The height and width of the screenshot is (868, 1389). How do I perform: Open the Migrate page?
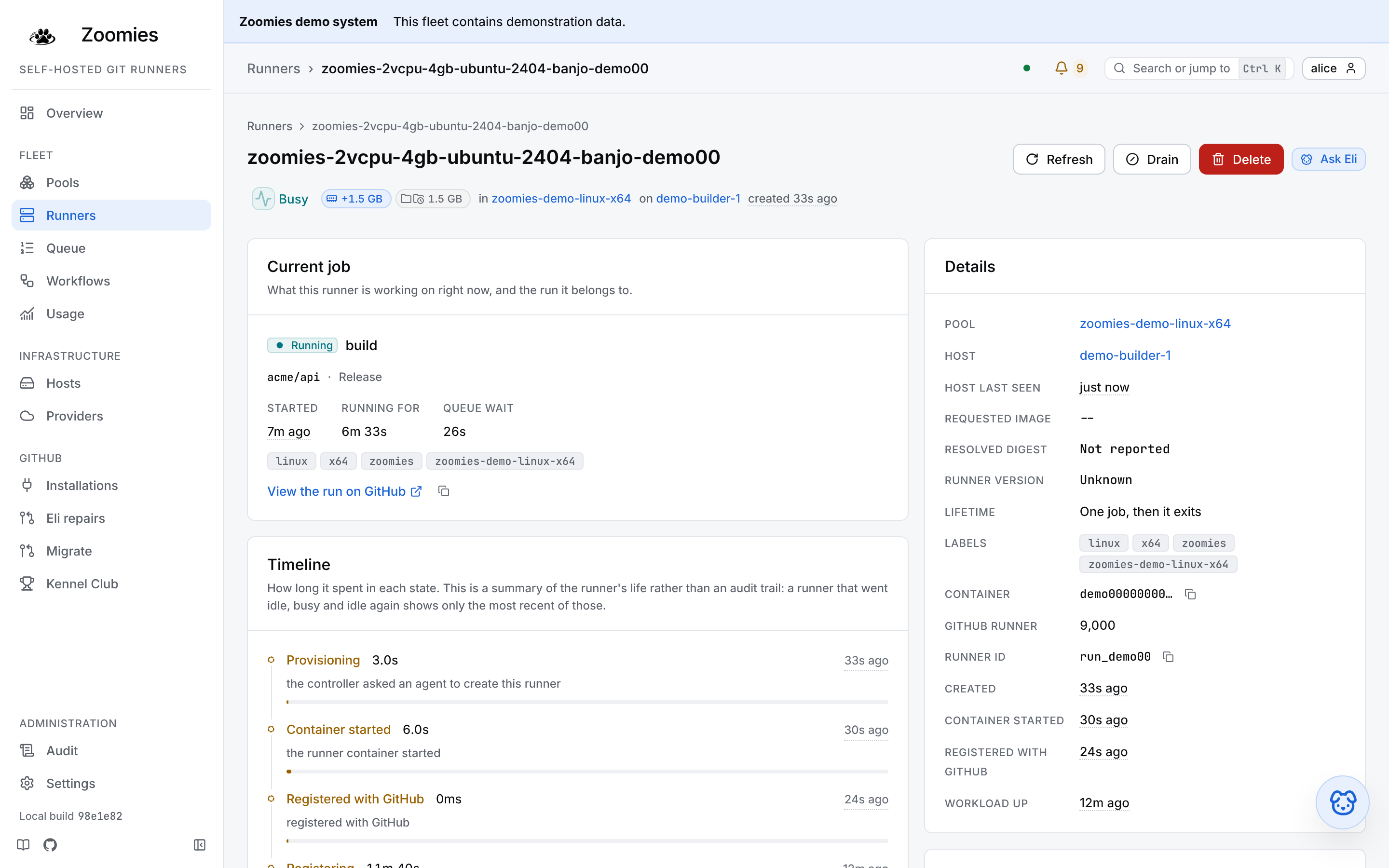click(111, 551)
